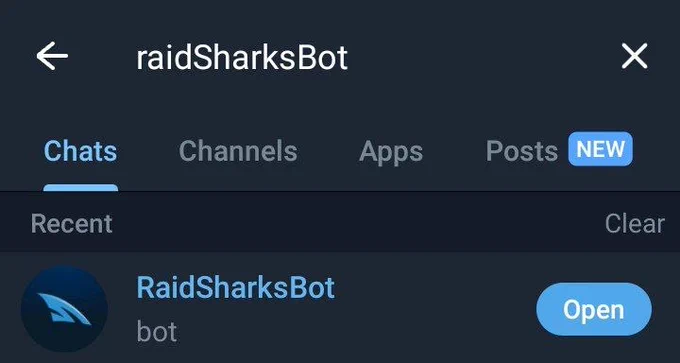
Task: Click the Recent section label
Action: click(72, 224)
